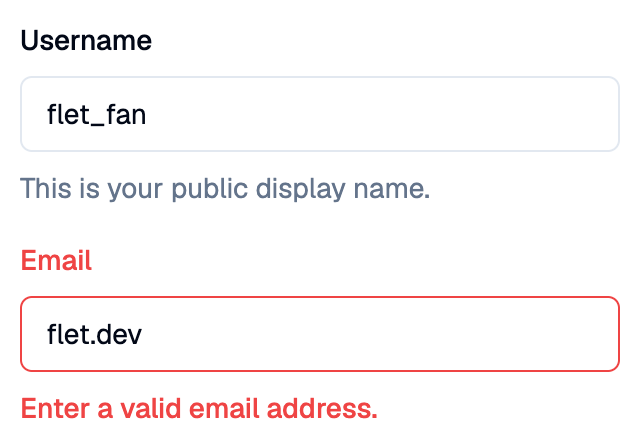The width and height of the screenshot is (640, 448).
Task: Select the field containing flet_fan
Action: click(x=320, y=114)
